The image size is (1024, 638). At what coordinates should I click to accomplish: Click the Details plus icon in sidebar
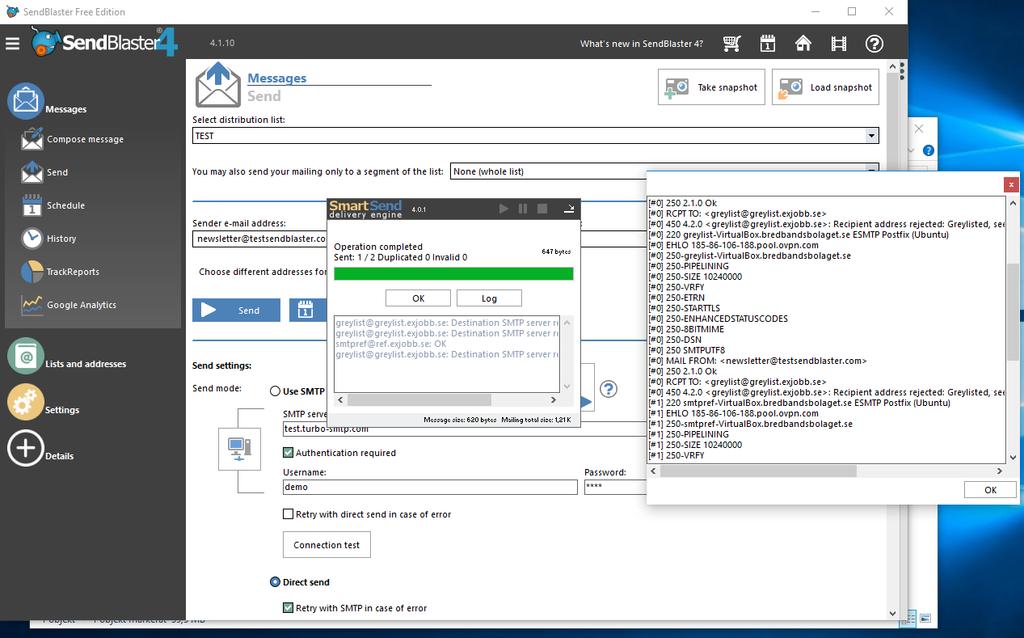(x=26, y=449)
